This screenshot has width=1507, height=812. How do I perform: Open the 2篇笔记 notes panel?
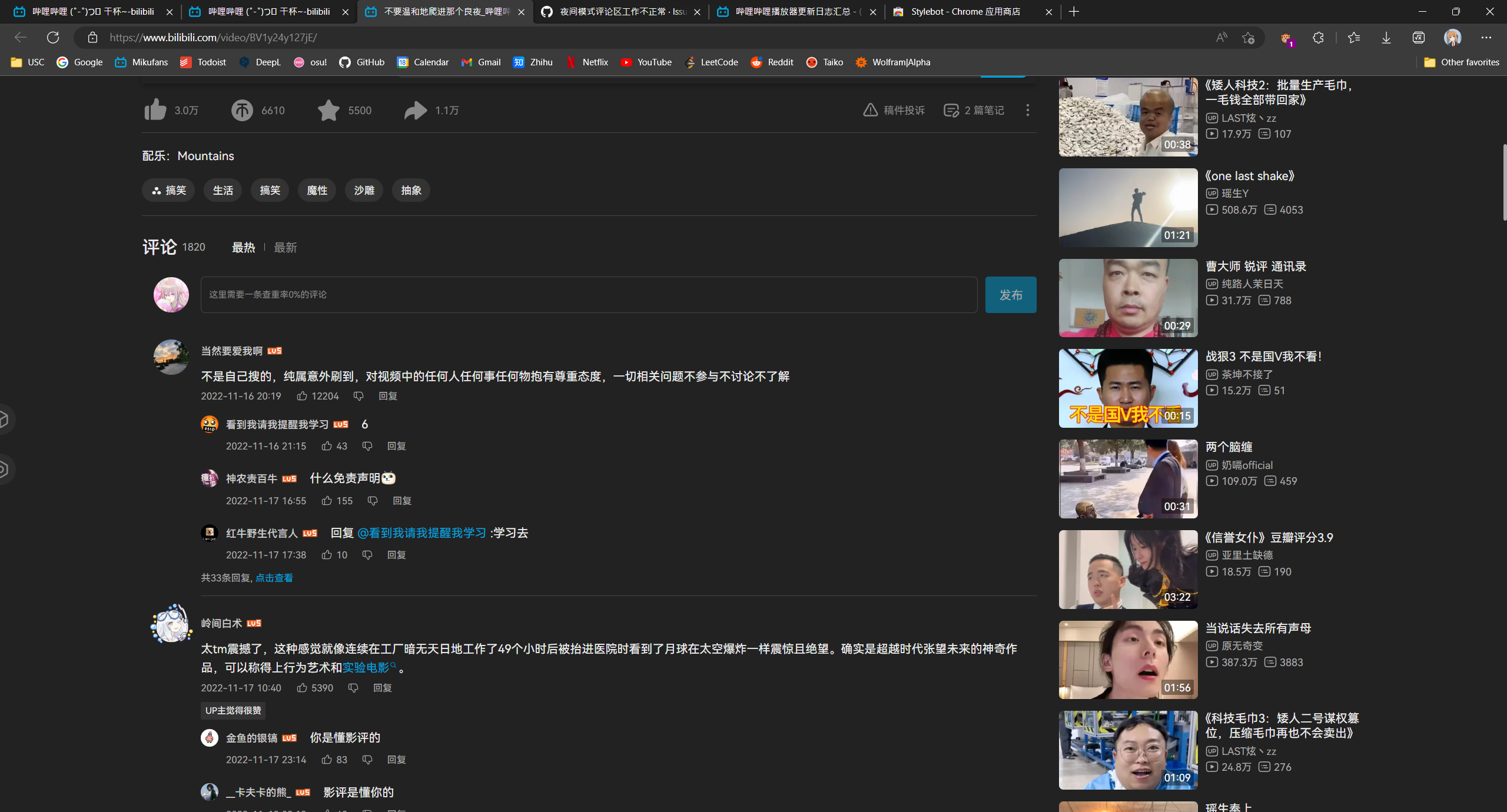pyautogui.click(x=972, y=110)
